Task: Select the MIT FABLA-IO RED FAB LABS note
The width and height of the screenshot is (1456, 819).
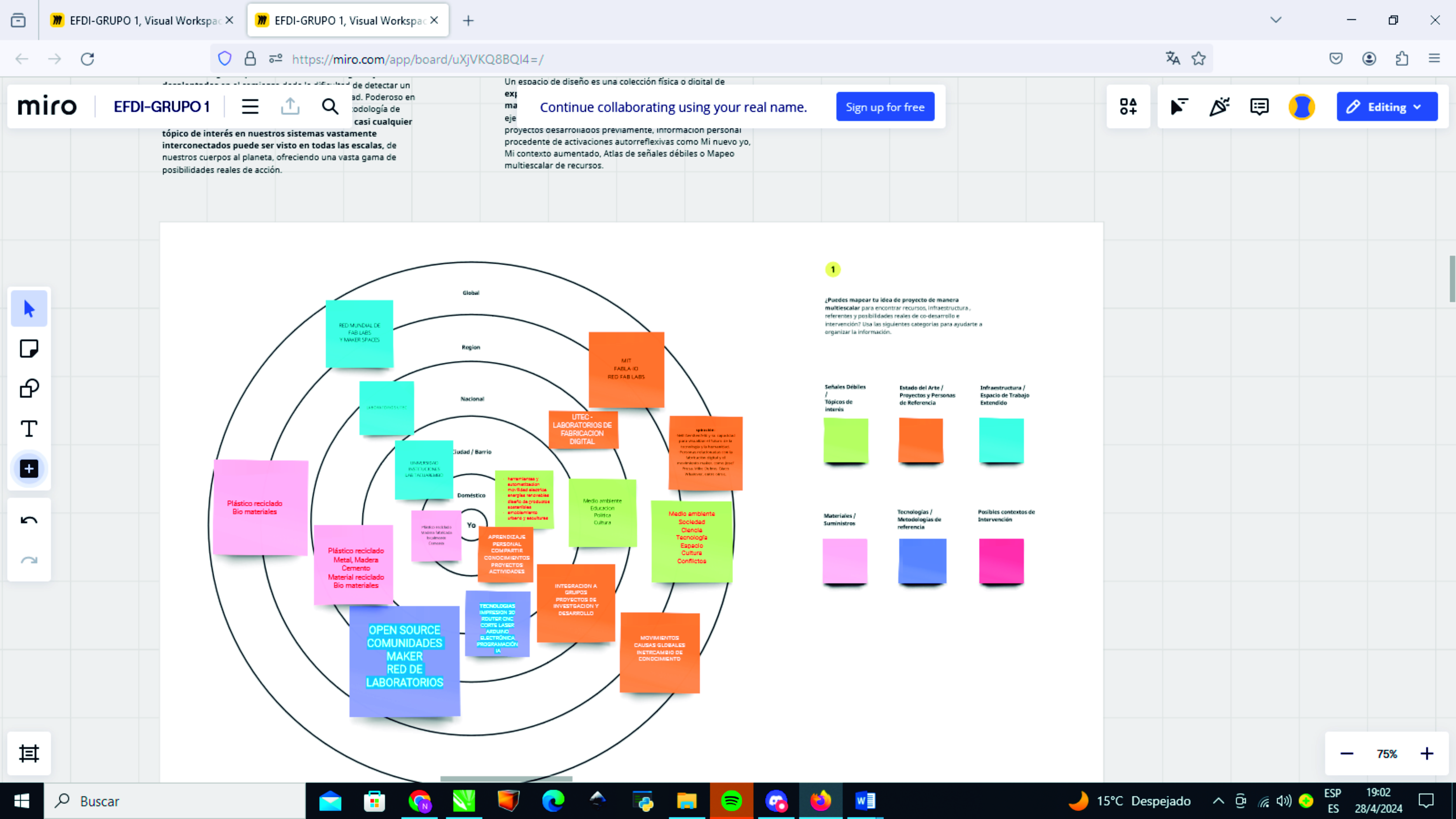Action: pyautogui.click(x=626, y=370)
